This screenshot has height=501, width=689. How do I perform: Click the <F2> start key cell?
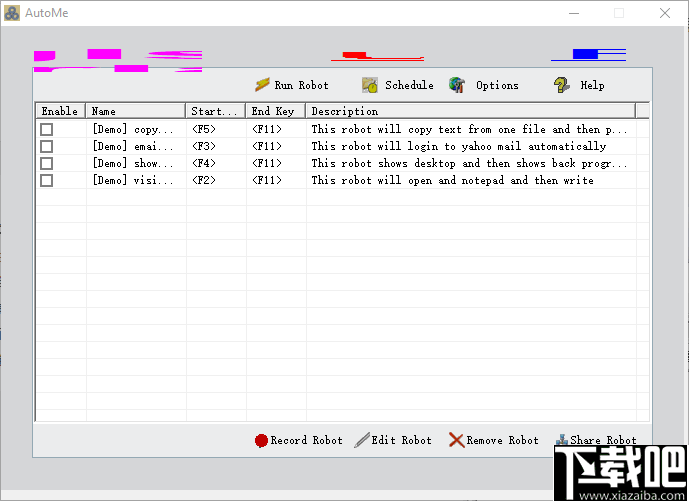[x=204, y=180]
